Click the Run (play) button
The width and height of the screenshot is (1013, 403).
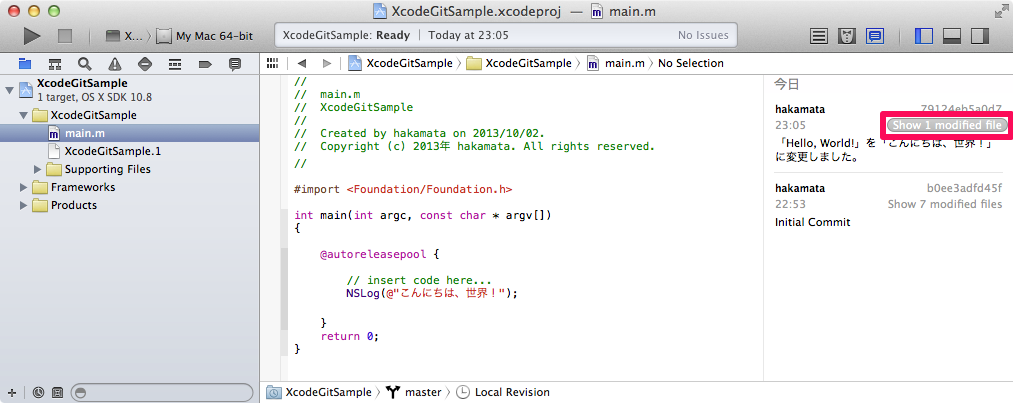(32, 36)
